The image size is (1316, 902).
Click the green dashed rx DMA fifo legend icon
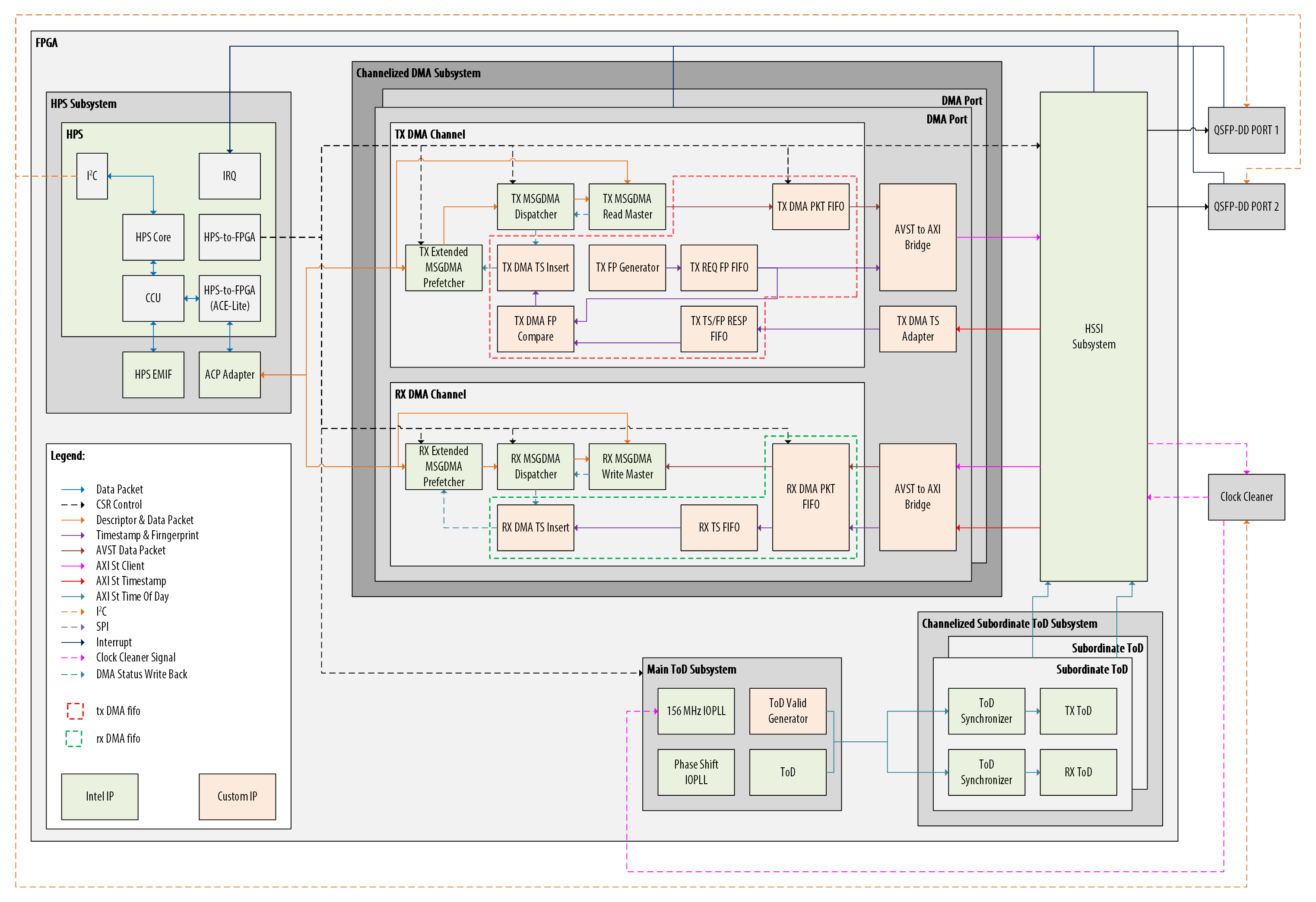[x=74, y=739]
